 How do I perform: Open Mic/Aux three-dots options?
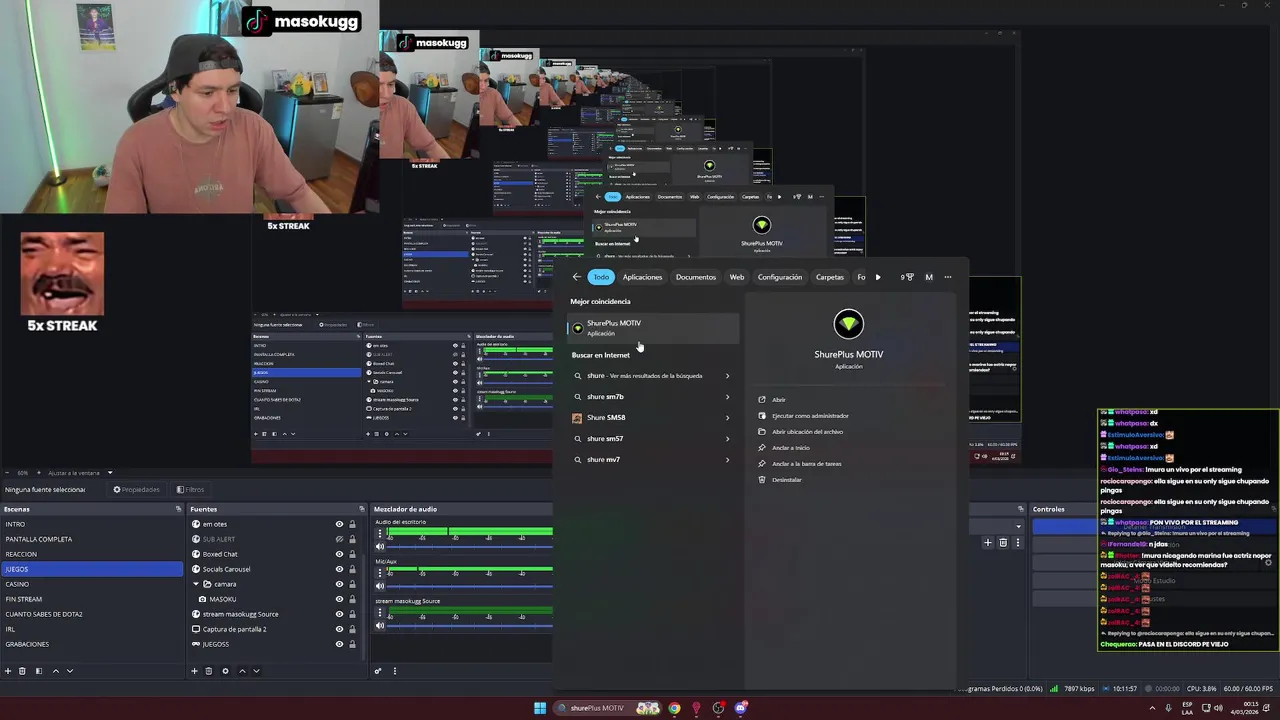[x=379, y=573]
